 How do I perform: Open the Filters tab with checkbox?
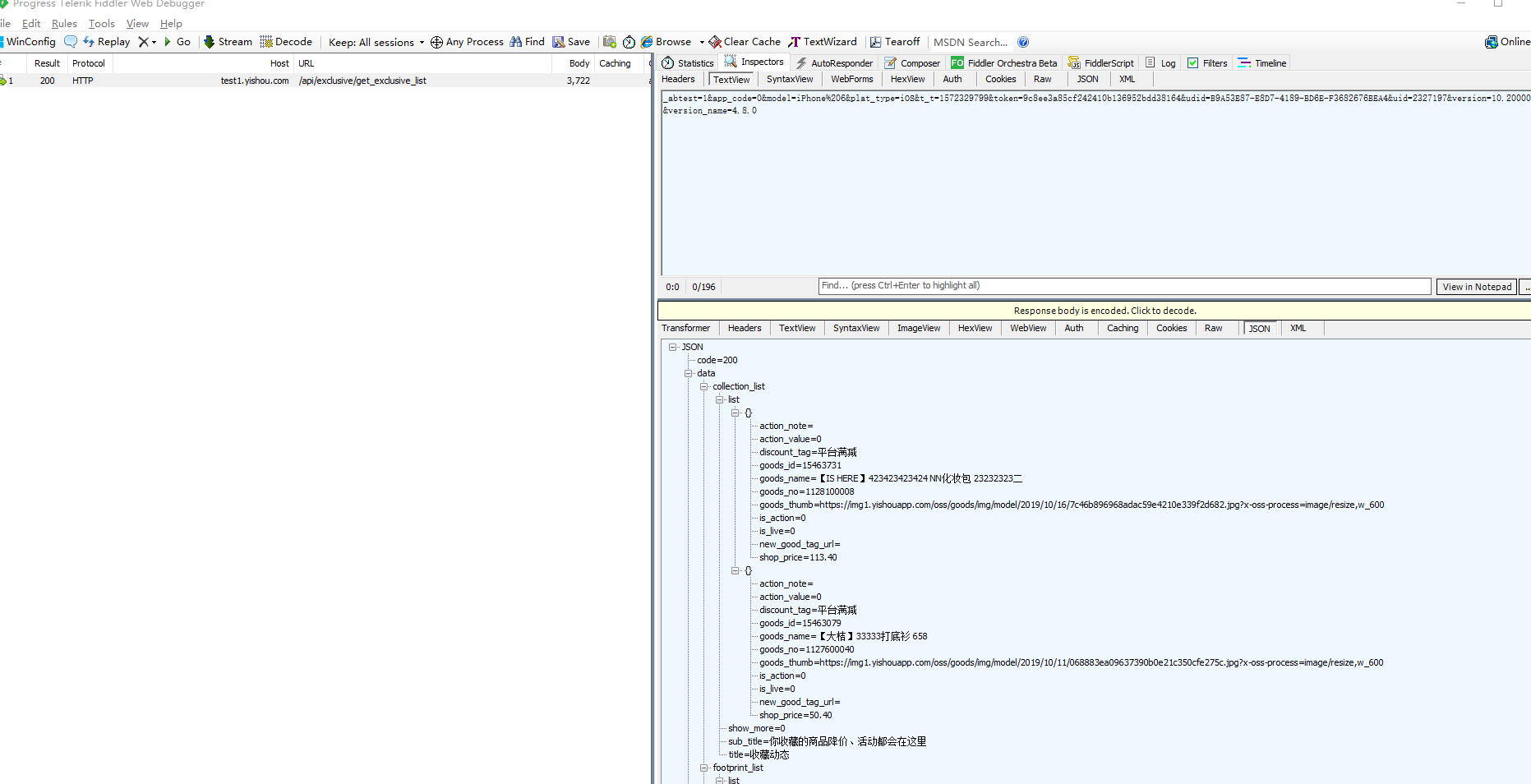pos(1207,63)
